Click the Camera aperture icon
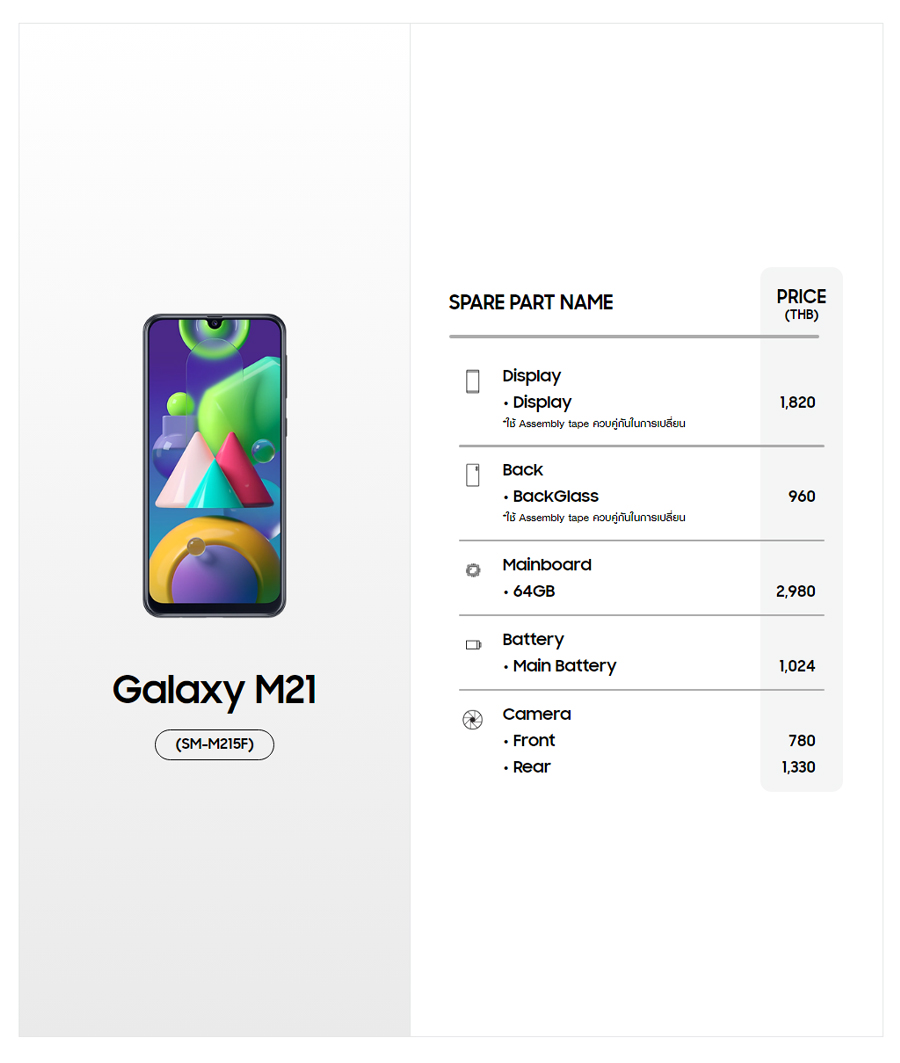 [473, 720]
